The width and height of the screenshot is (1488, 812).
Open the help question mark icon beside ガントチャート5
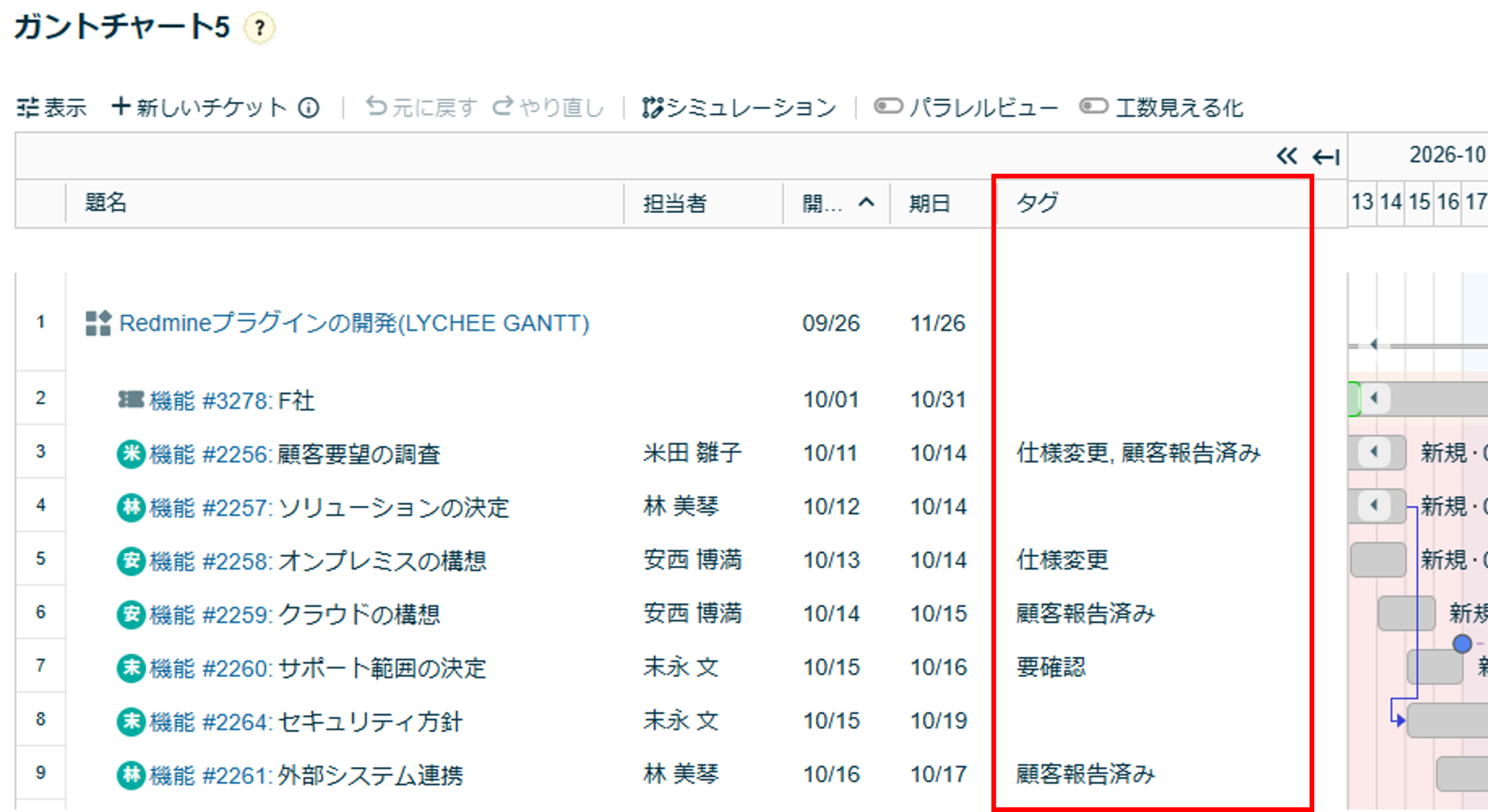coord(259,27)
